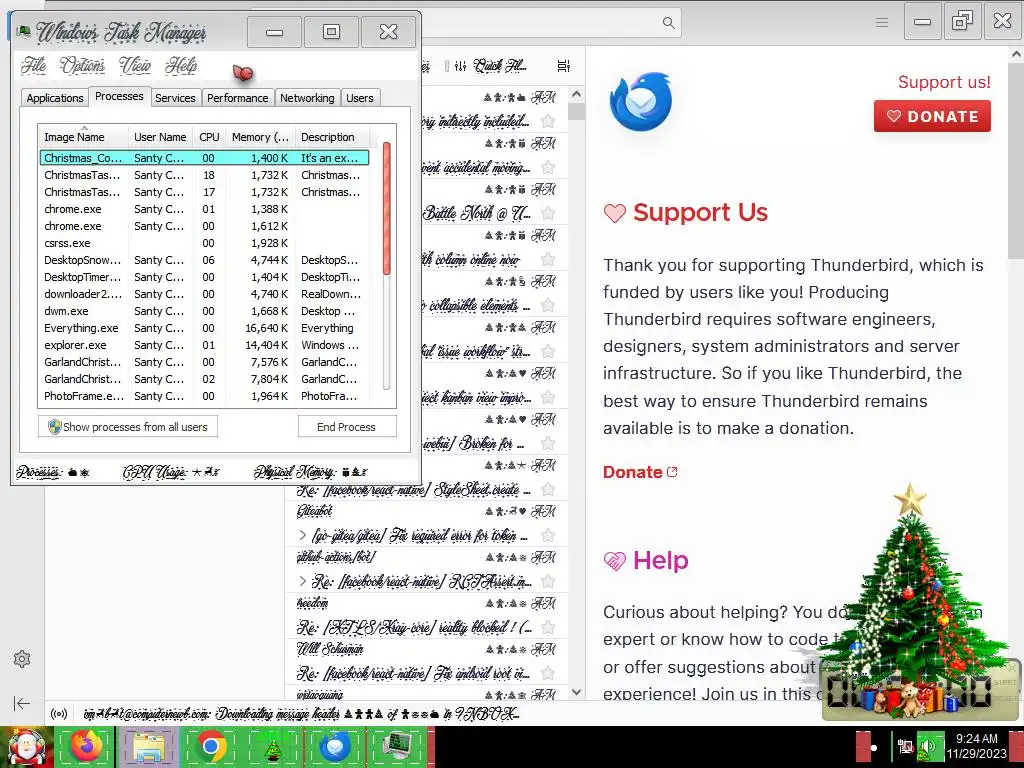The height and width of the screenshot is (768, 1024).
Task: Star the 'indirectly included' message
Action: point(548,121)
